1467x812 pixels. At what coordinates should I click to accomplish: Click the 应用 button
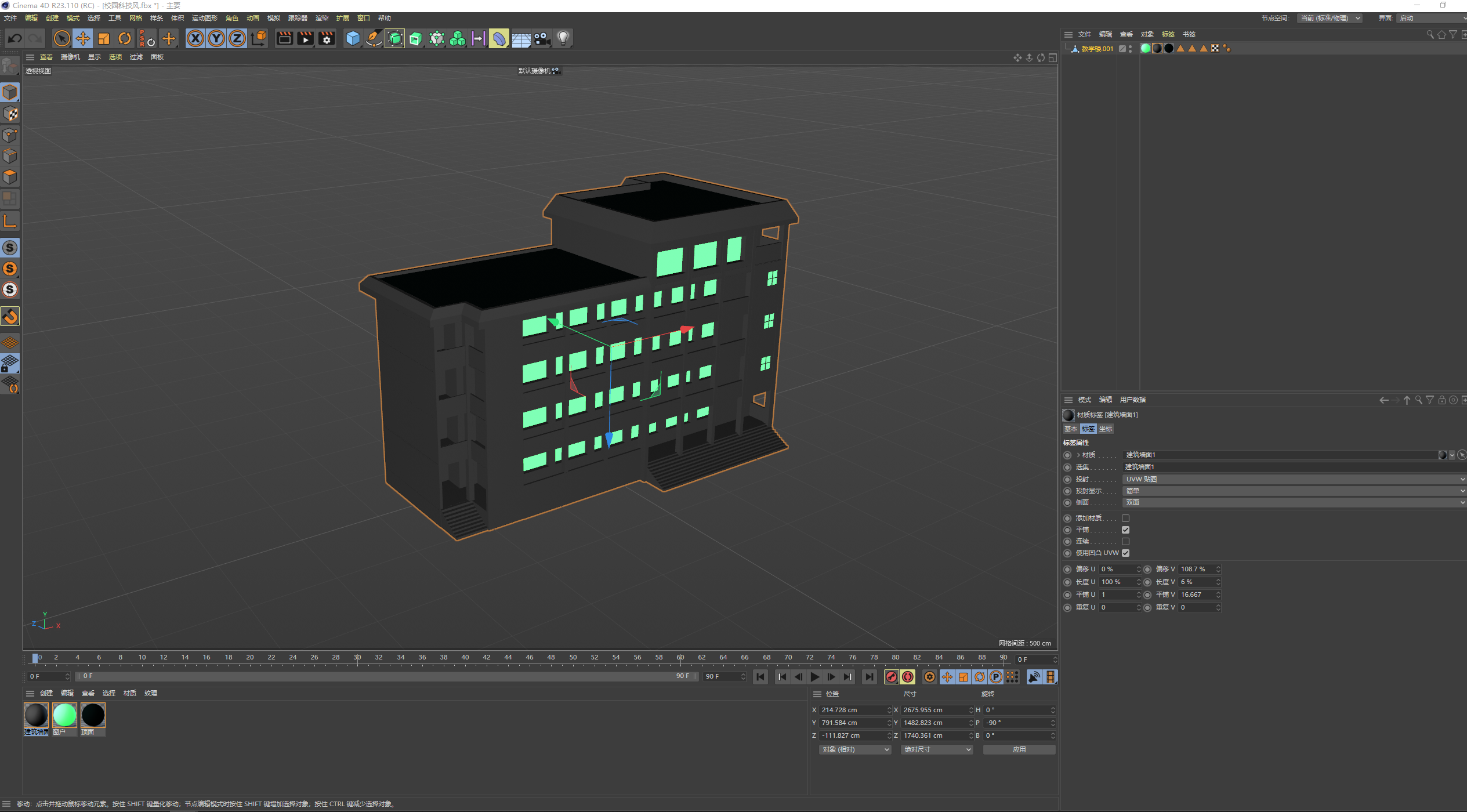point(1019,749)
